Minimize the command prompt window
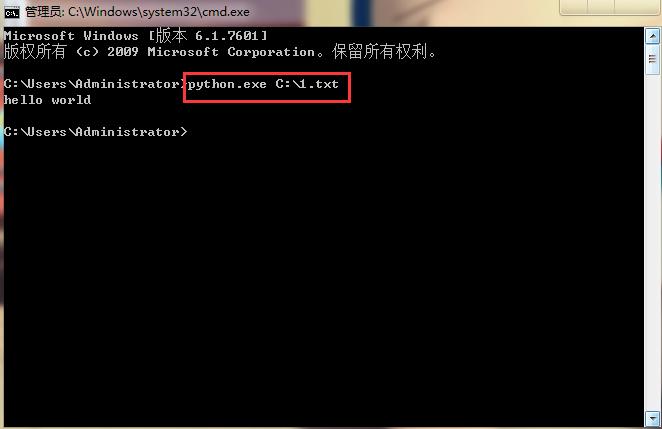Viewport: 662px width, 429px height. 574,6
